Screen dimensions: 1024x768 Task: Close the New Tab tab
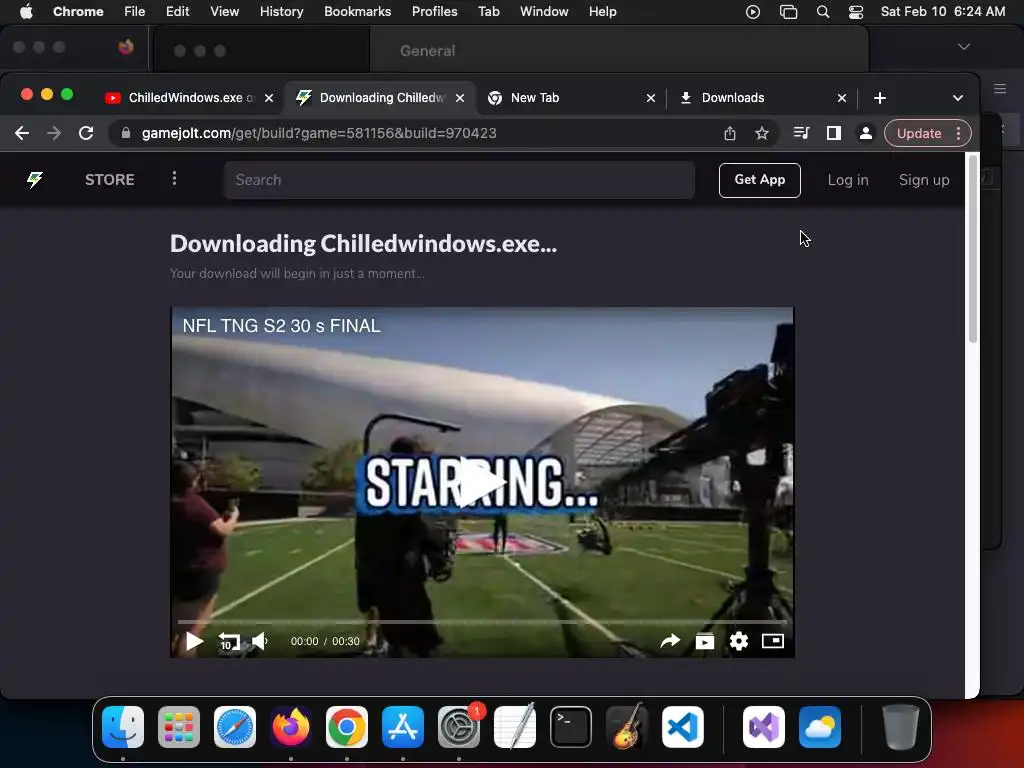(x=650, y=98)
